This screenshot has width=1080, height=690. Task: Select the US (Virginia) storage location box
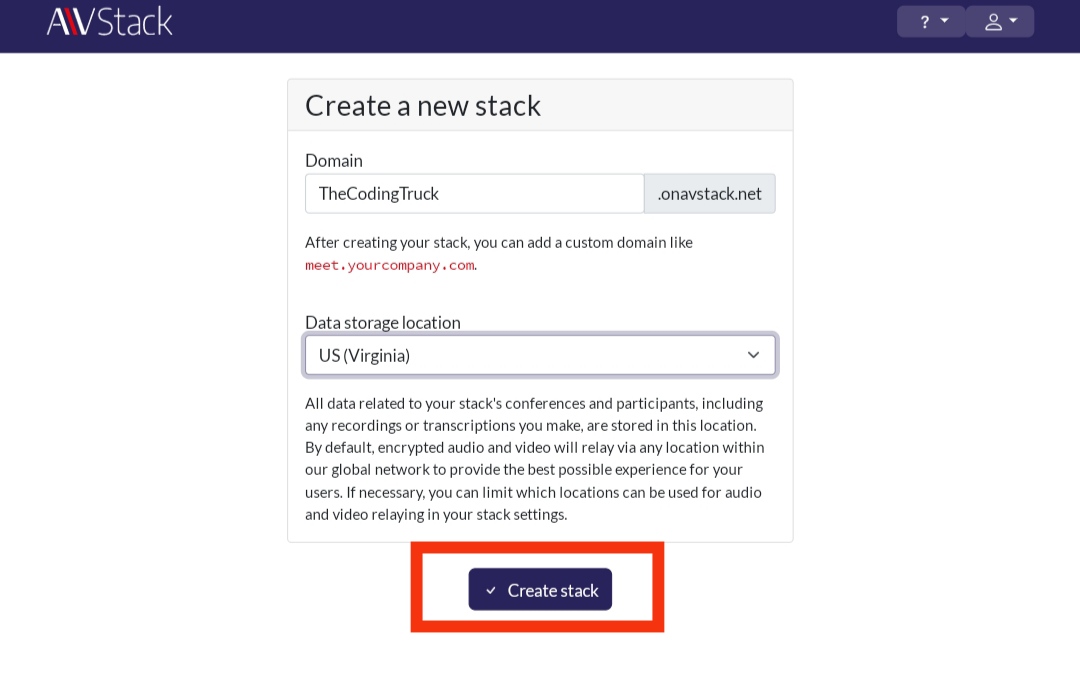point(520,355)
